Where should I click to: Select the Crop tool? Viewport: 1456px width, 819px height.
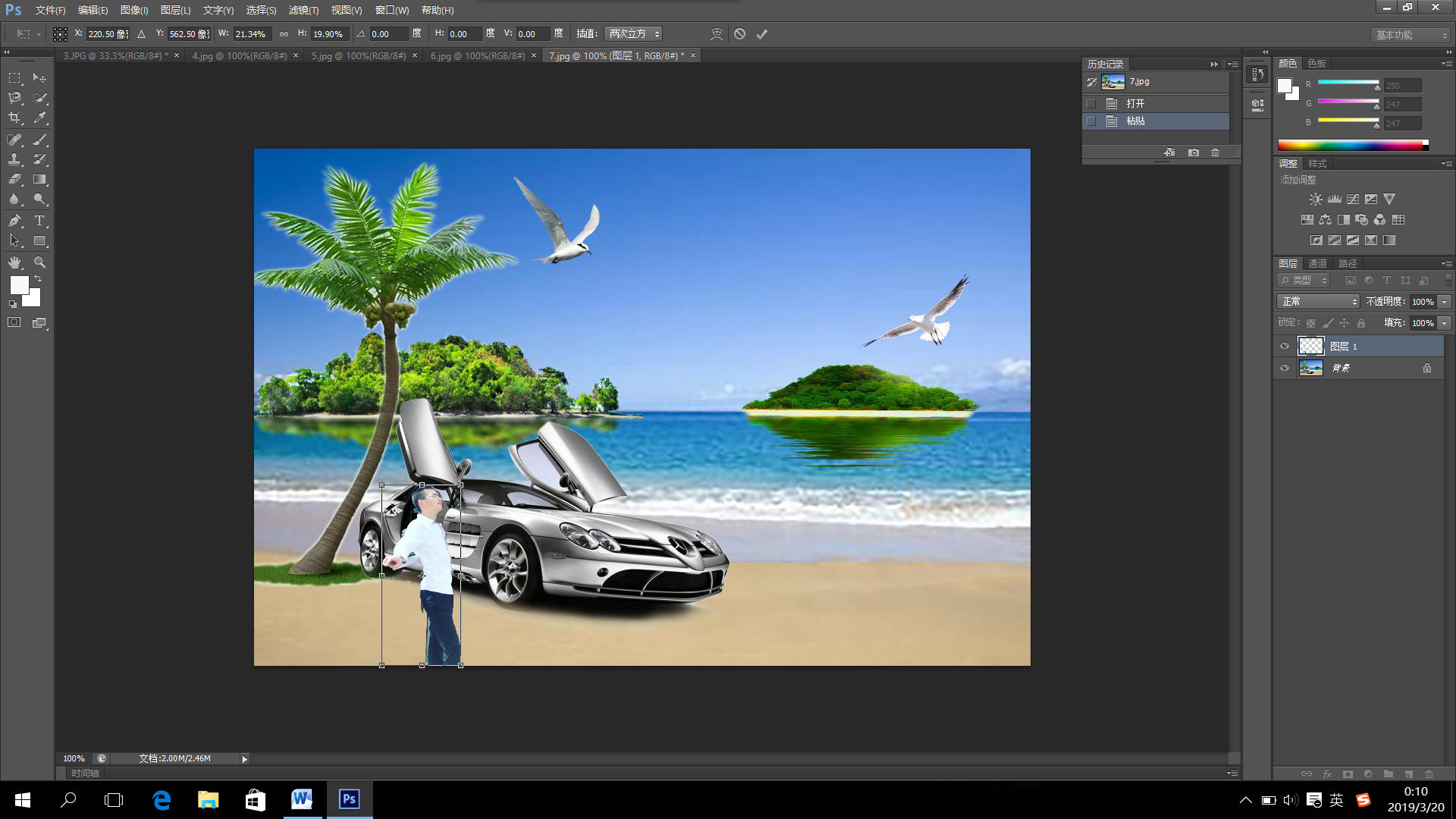[x=14, y=118]
